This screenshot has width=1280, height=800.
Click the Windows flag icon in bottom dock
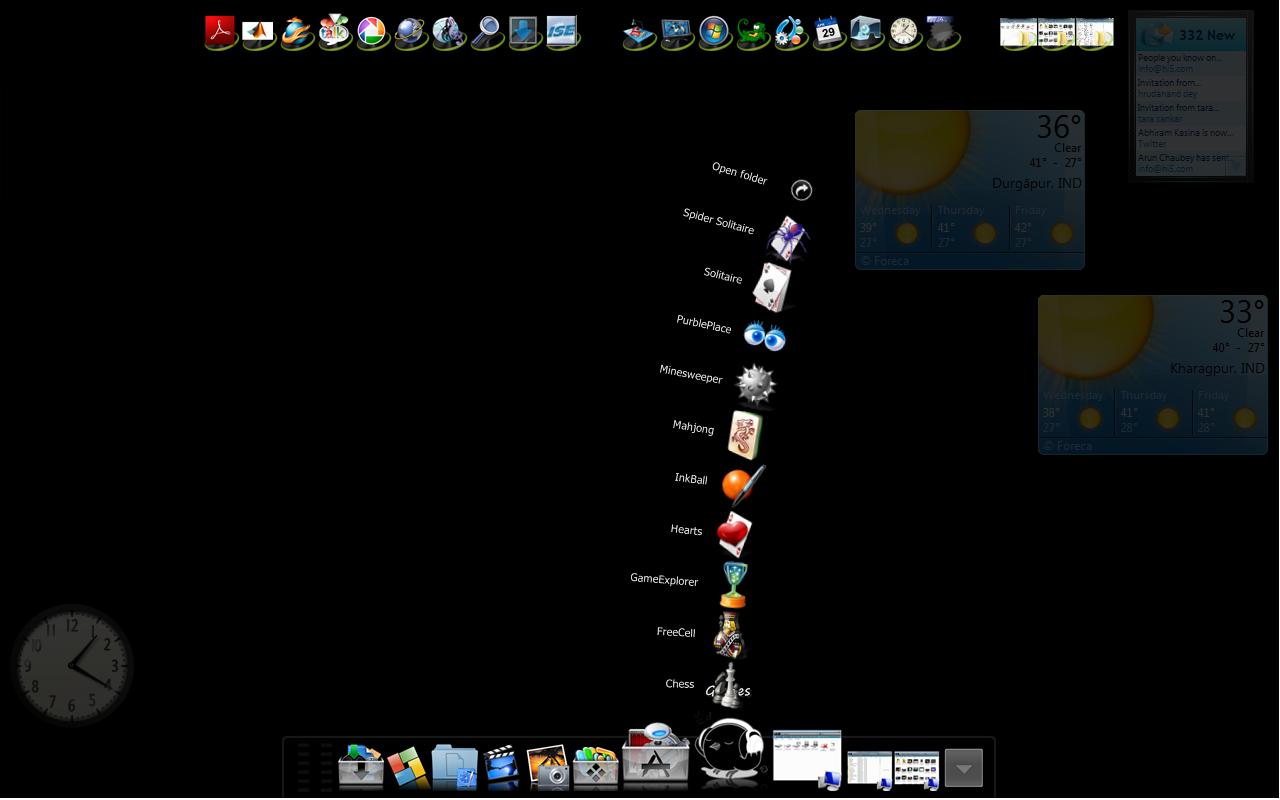click(408, 768)
